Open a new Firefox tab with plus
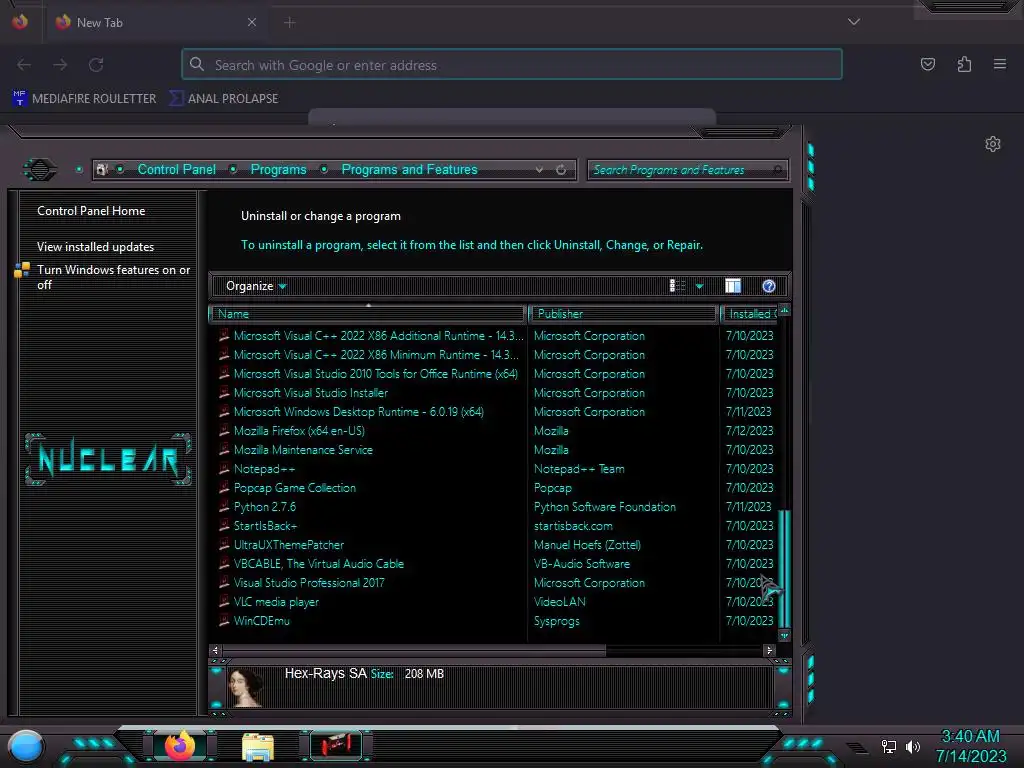 coord(289,23)
